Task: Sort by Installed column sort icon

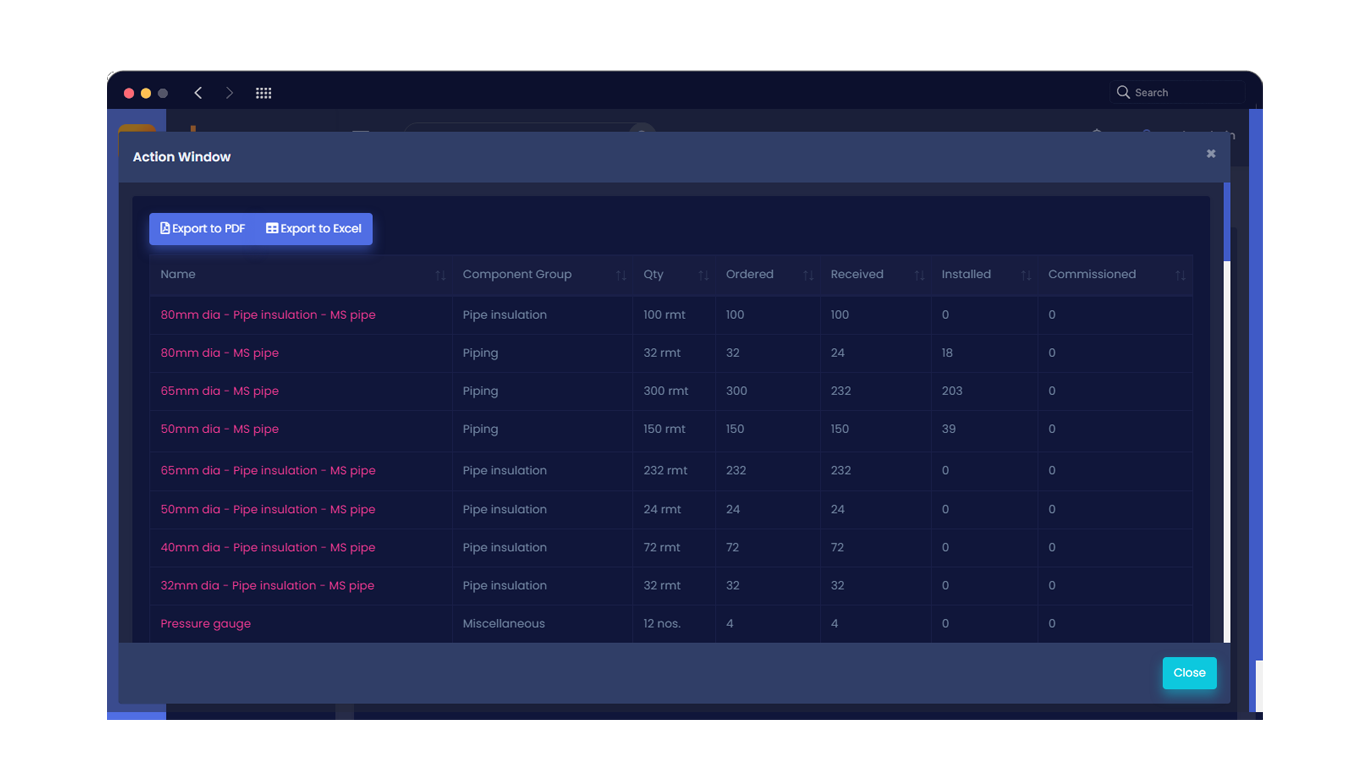Action: 1026,275
